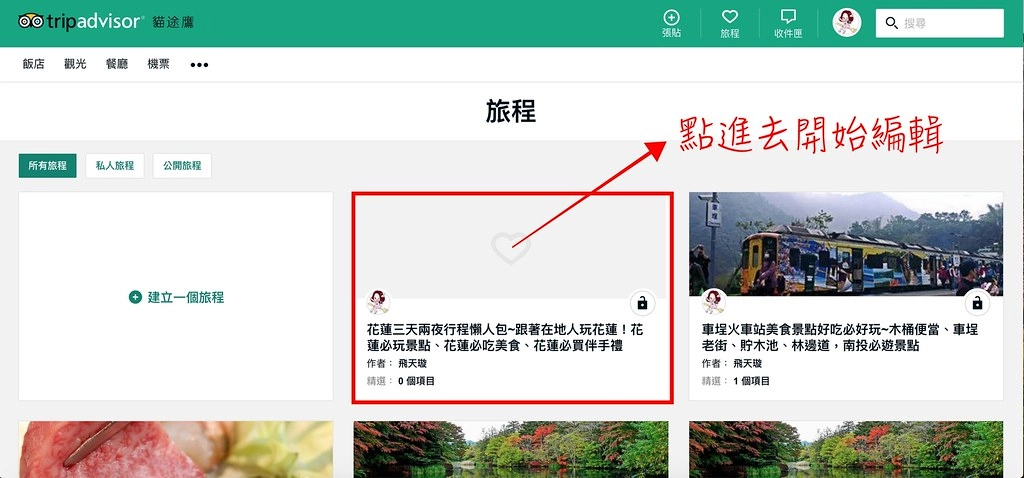This screenshot has height=478, width=1024.
Task: Open the 餐廳 menu item
Action: (x=117, y=64)
